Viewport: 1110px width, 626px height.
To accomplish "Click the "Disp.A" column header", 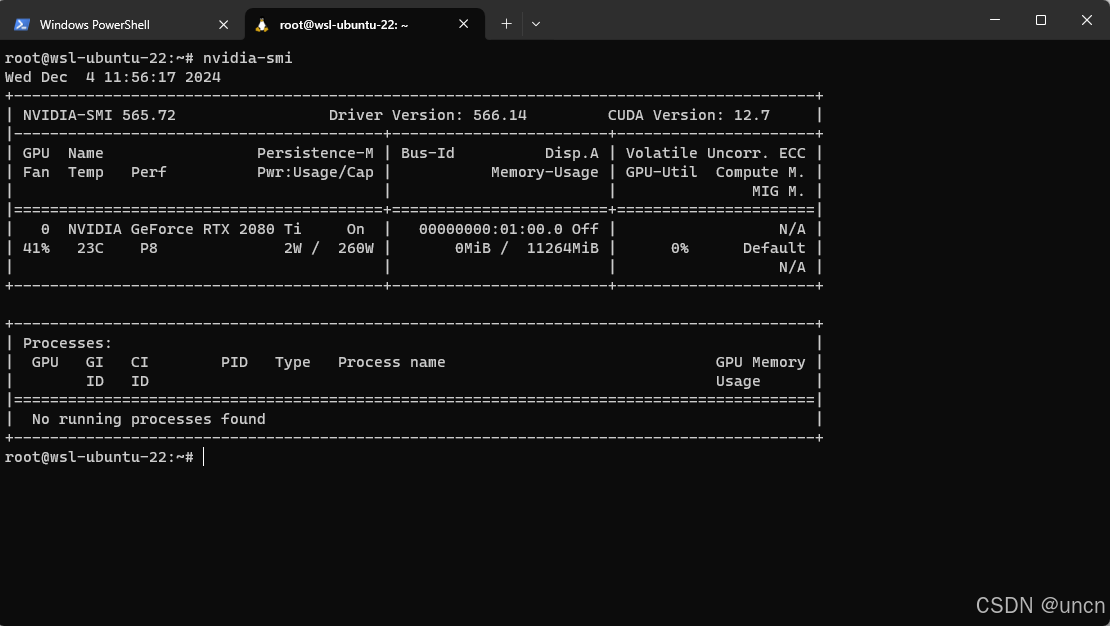I will click(x=571, y=154).
